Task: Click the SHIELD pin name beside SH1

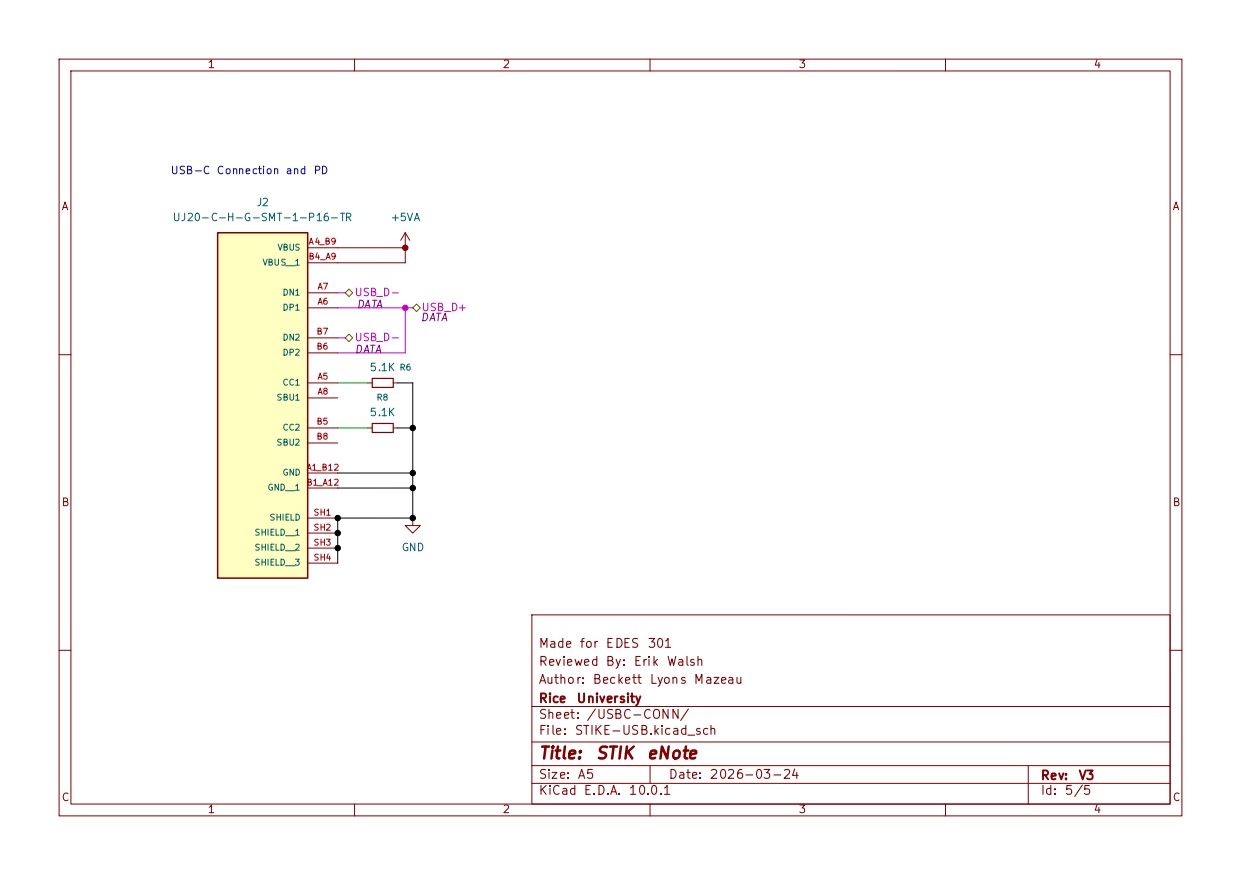Action: [x=284, y=517]
